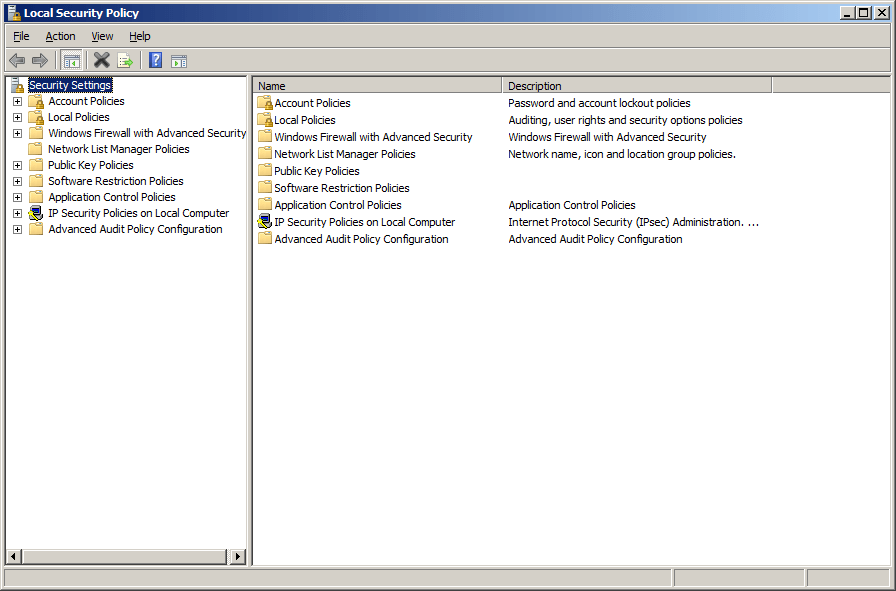896x591 pixels.
Task: Click 'Auditing, user rights and security options' description
Action: tap(626, 120)
